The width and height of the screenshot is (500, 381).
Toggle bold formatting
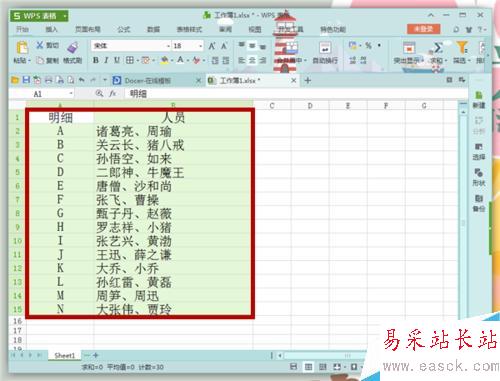[96, 60]
